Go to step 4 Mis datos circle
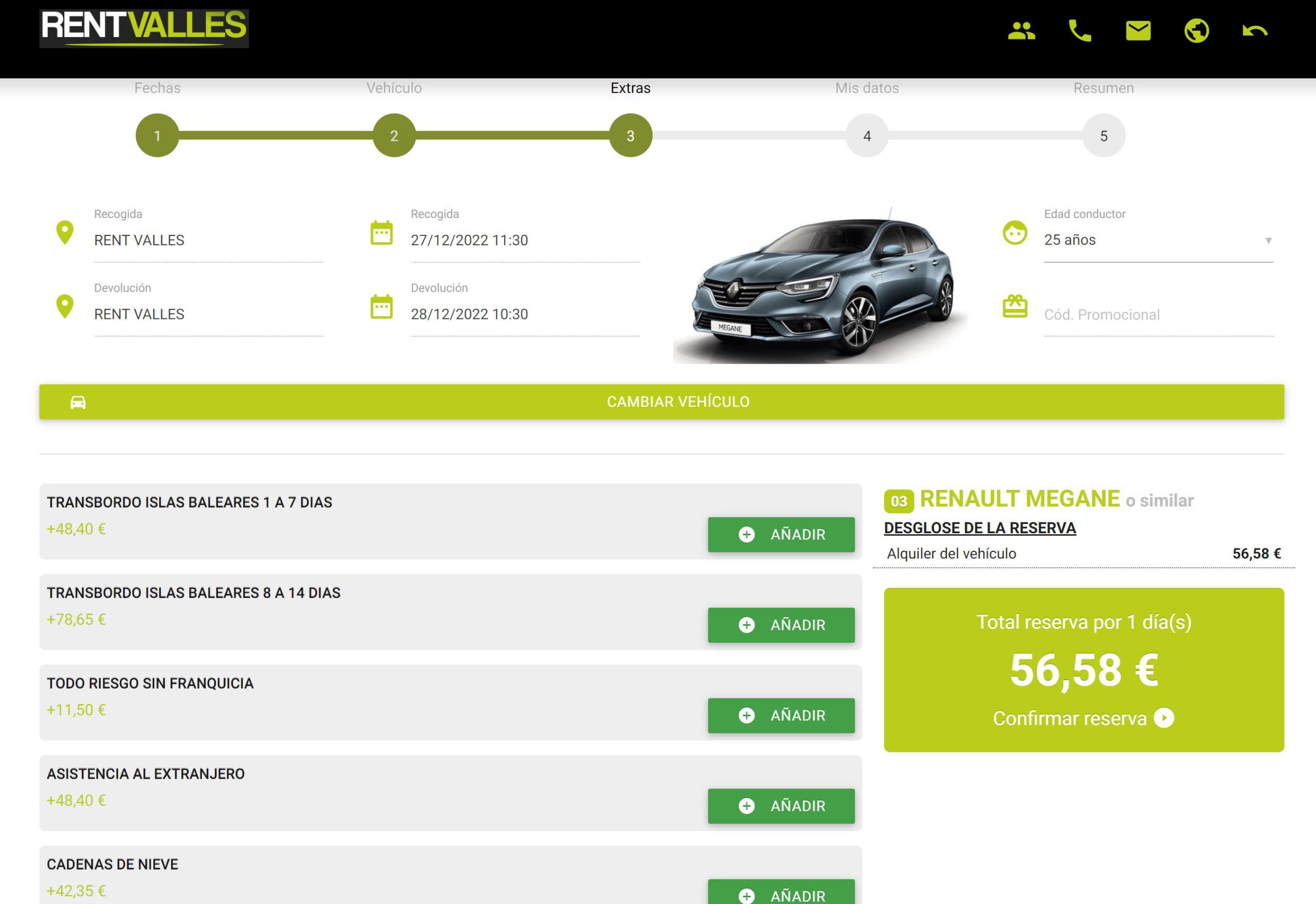 [x=867, y=135]
